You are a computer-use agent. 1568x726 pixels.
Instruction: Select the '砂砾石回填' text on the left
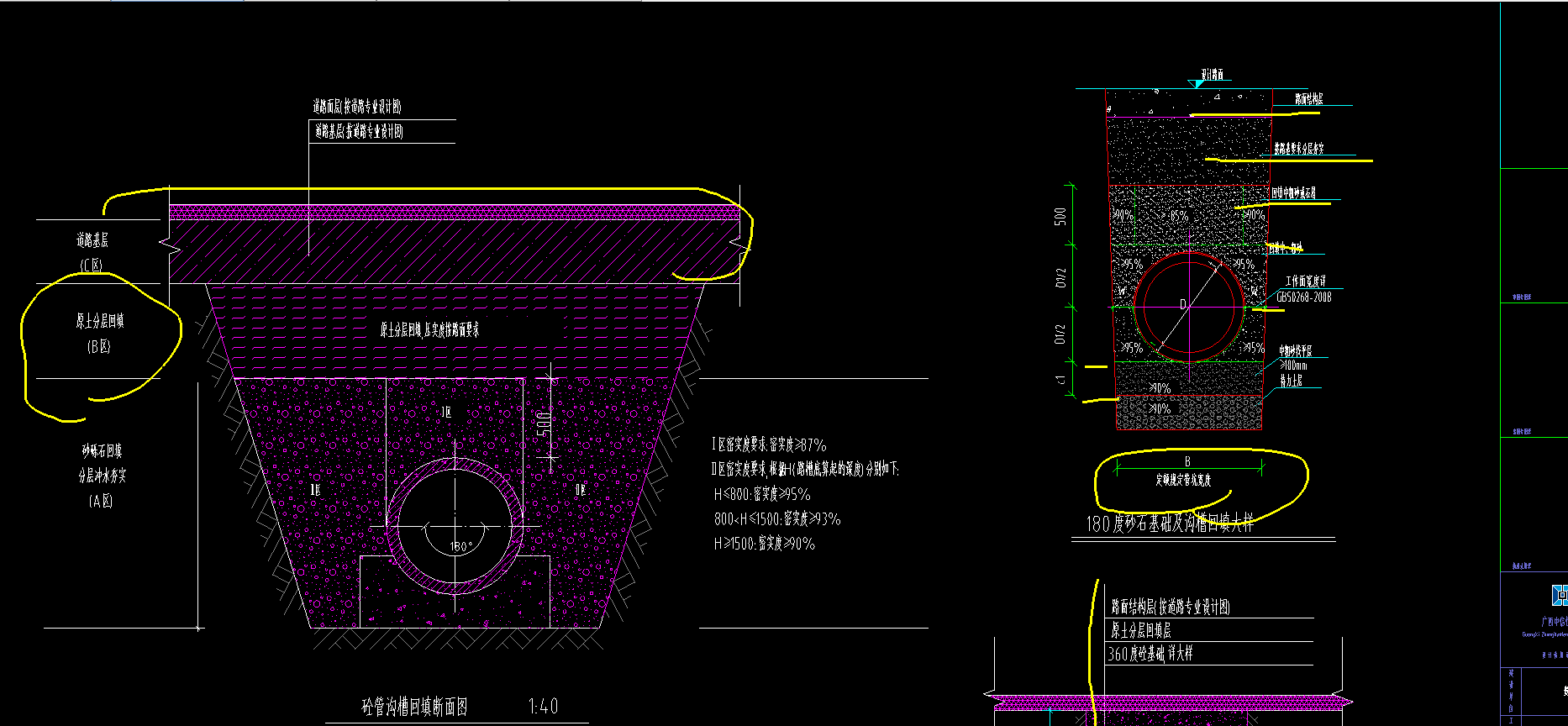102,451
